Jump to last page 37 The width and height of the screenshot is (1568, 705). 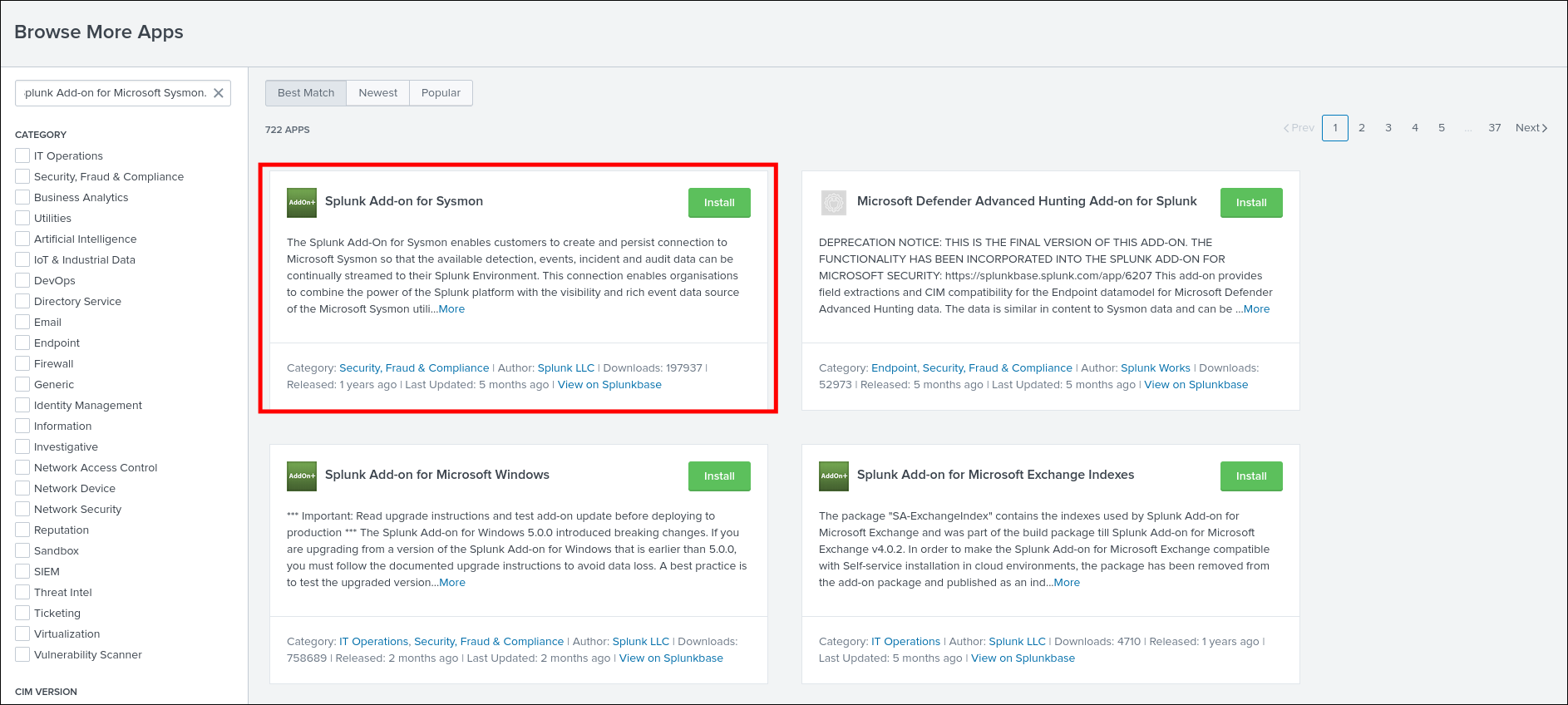pyautogui.click(x=1495, y=128)
